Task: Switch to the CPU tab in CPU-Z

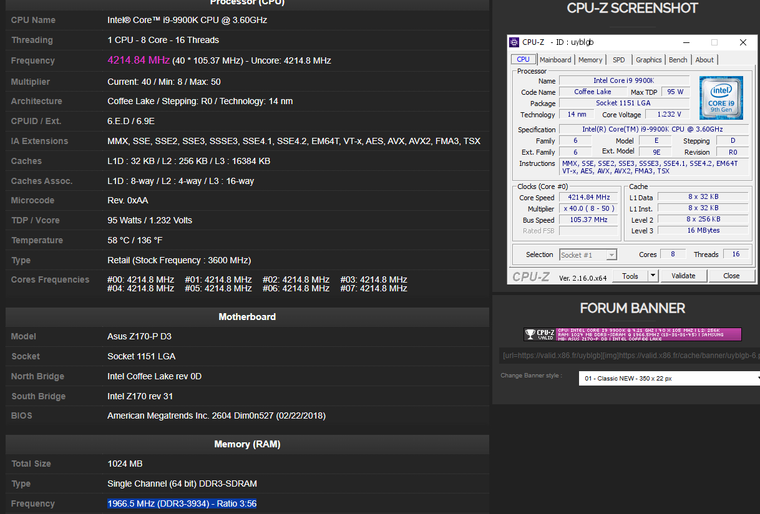Action: click(523, 59)
